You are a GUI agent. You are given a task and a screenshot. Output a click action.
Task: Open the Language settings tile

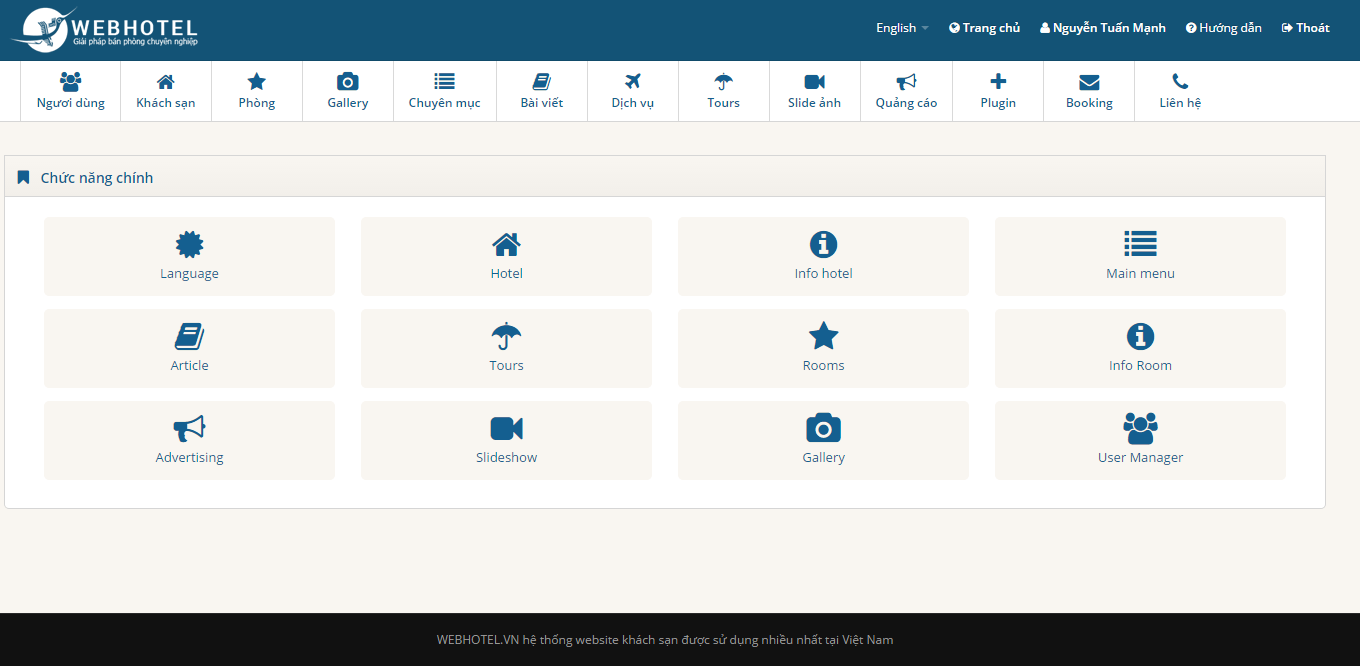tap(189, 256)
